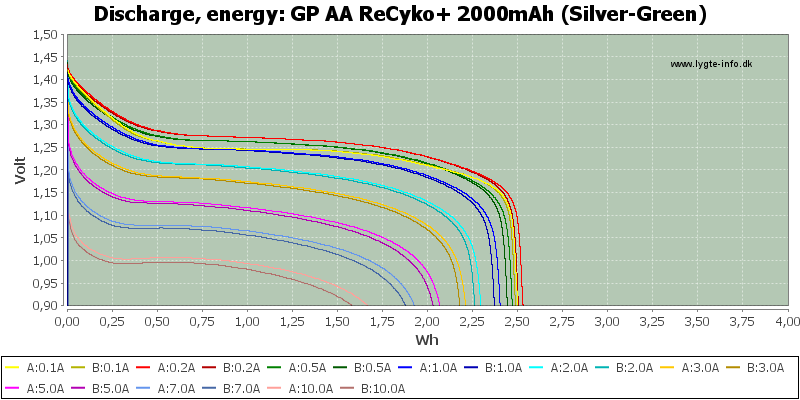
Task: Click the A:0.5A legend entry
Action: coord(296,367)
